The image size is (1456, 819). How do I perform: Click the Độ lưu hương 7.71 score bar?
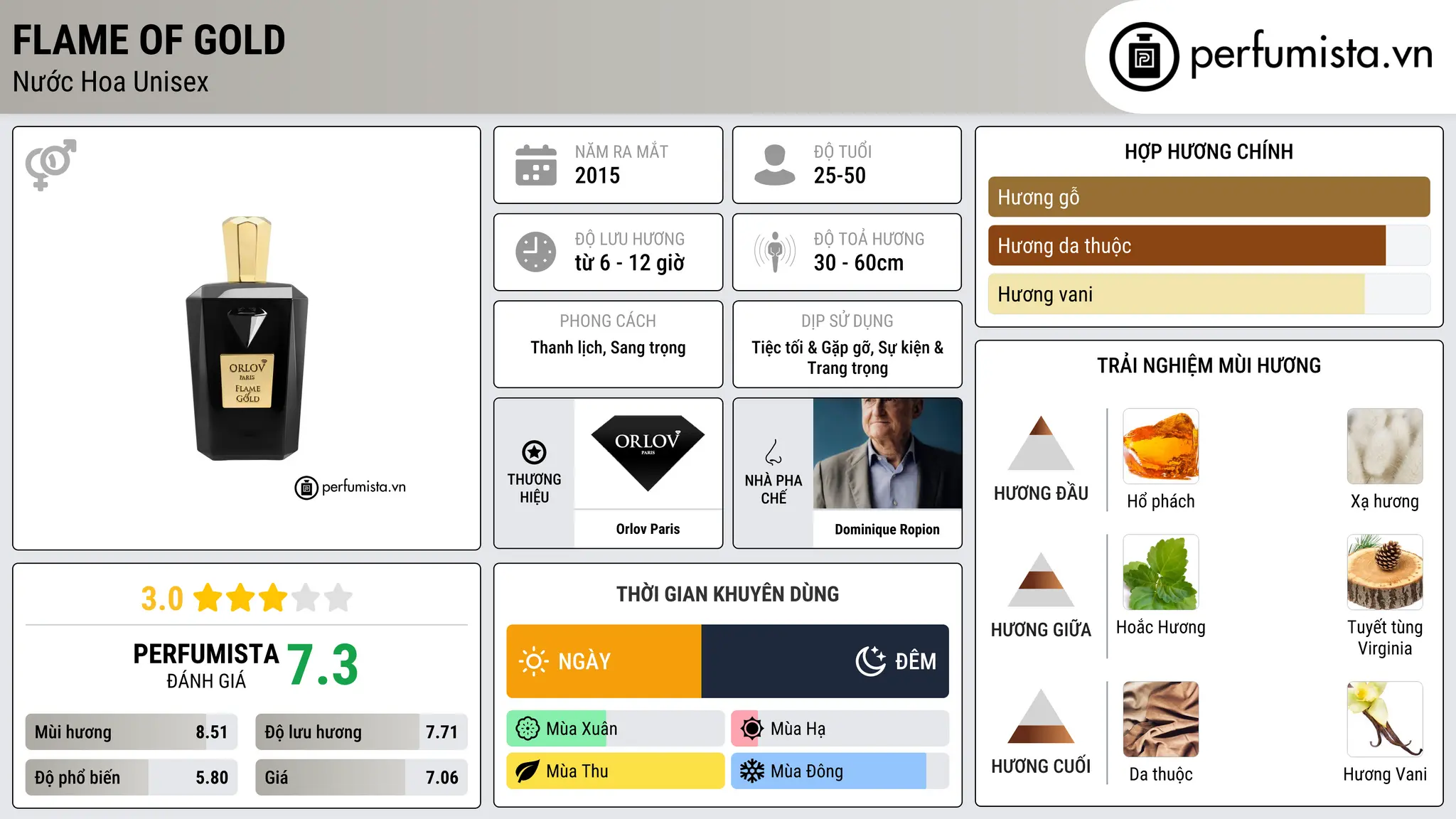(361, 732)
